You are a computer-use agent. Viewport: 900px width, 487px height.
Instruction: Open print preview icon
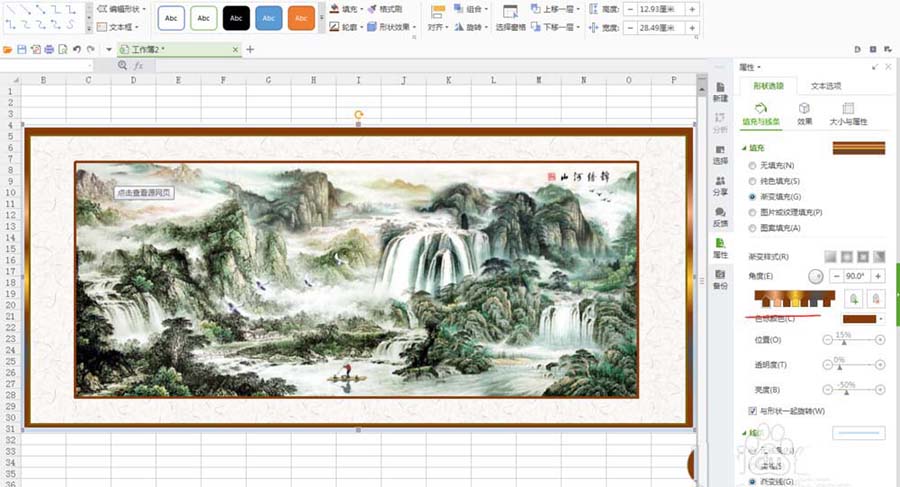click(63, 50)
